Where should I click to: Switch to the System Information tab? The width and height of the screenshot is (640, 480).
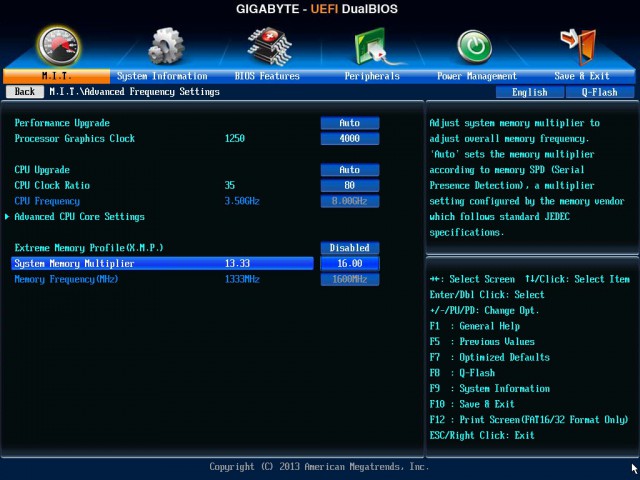click(x=162, y=76)
